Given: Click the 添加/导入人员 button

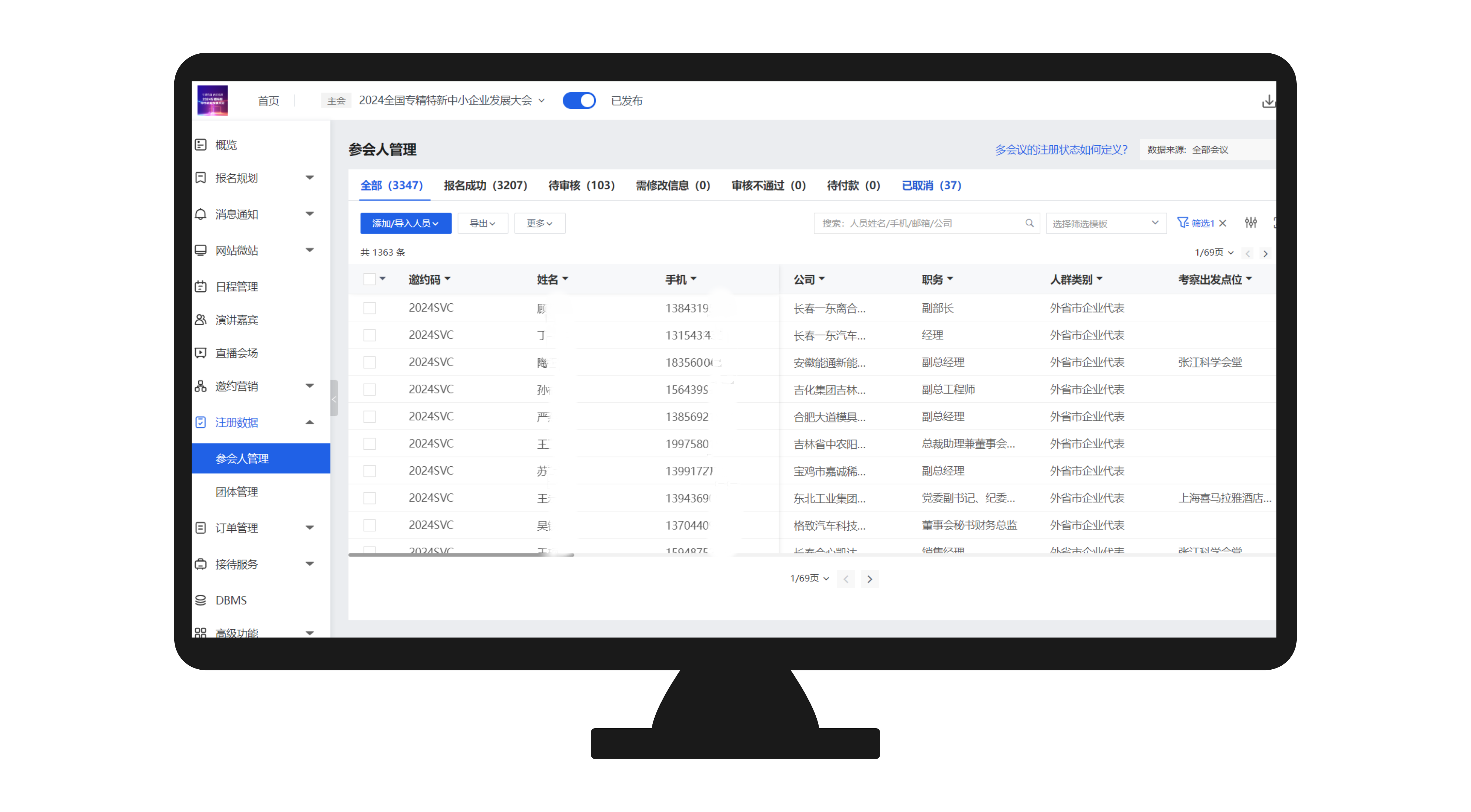Looking at the screenshot, I should (x=405, y=223).
